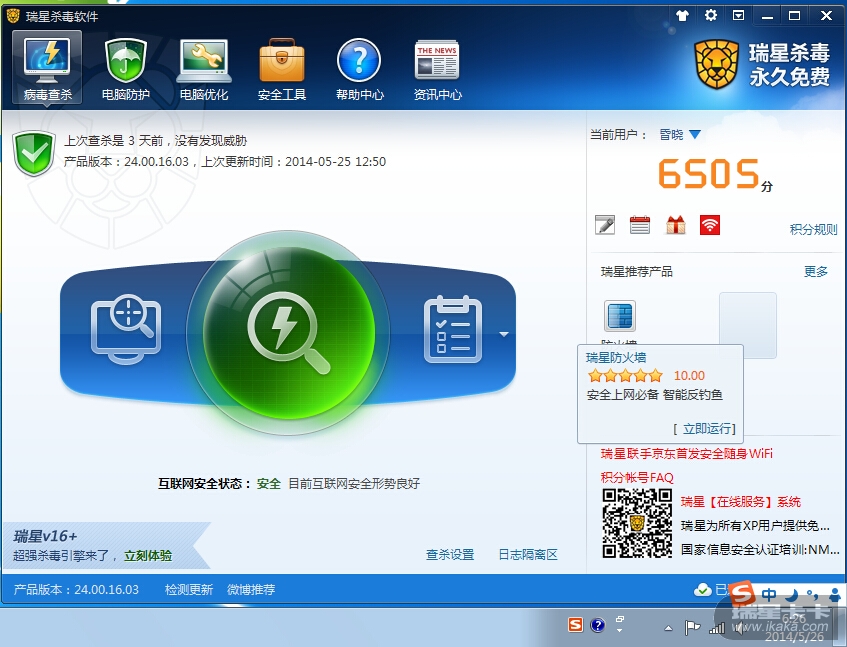Image resolution: width=847 pixels, height=647 pixels.
Task: Click the Sogou S logo on input toolbar
Action: pyautogui.click(x=743, y=594)
